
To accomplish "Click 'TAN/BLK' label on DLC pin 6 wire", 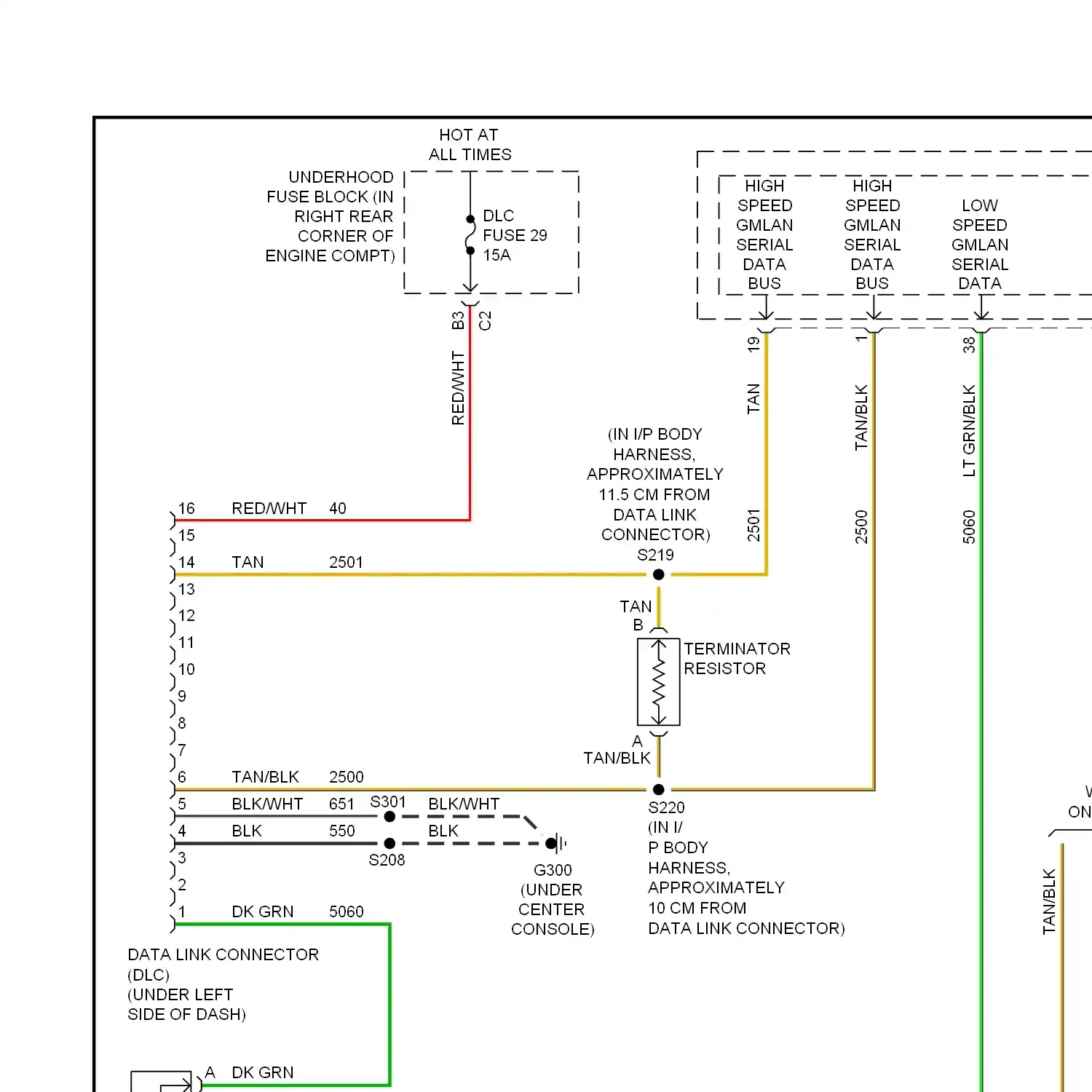I will tap(265, 777).
